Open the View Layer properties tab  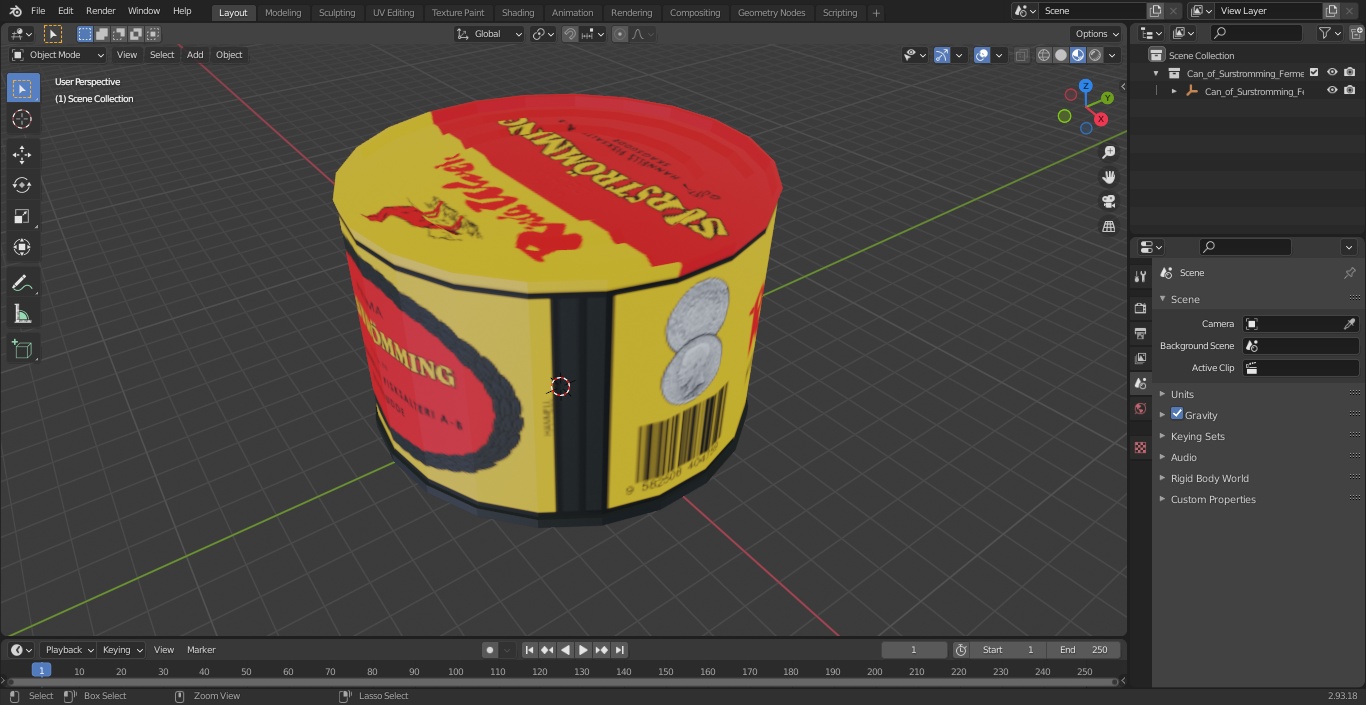coord(1140,358)
